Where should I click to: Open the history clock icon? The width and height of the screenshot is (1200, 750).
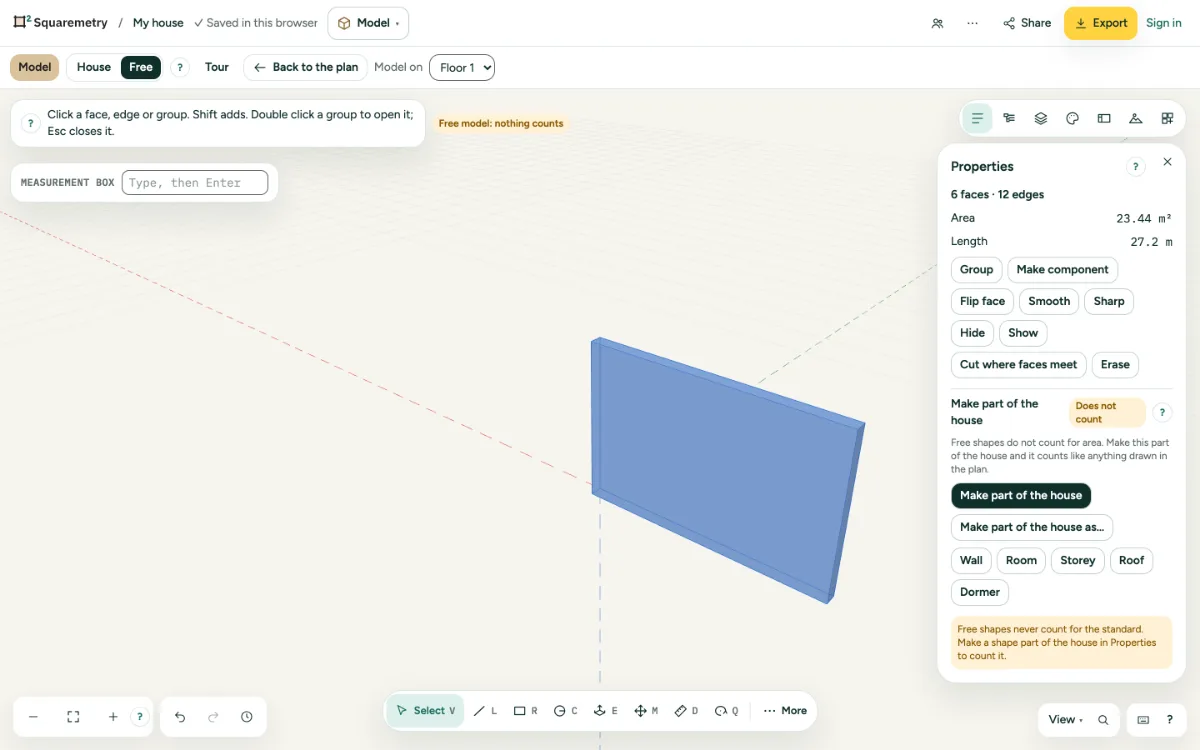pos(247,717)
